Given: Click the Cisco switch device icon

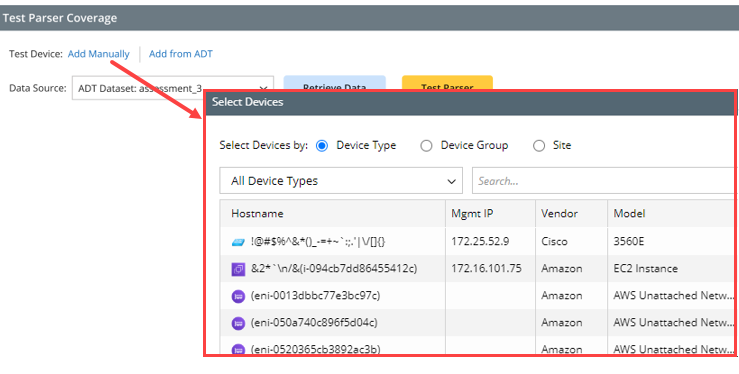Looking at the screenshot, I should [x=238, y=242].
